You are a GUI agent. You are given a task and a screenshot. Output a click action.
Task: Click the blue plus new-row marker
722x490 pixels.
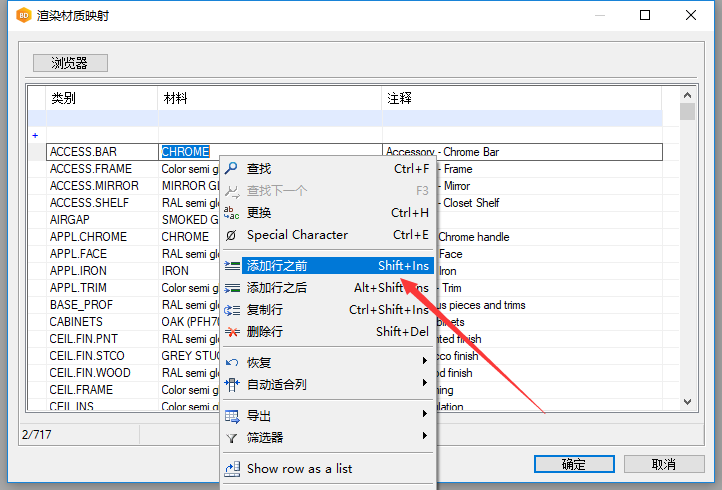click(35, 135)
